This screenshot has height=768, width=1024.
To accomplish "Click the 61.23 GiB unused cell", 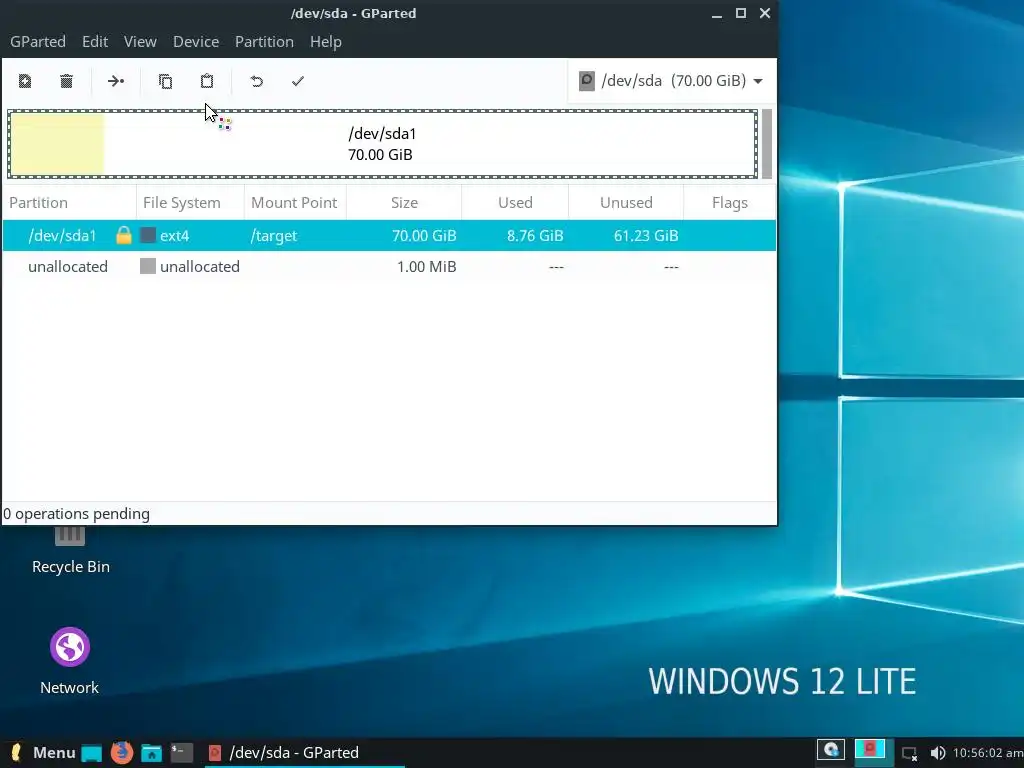I will click(x=646, y=236).
